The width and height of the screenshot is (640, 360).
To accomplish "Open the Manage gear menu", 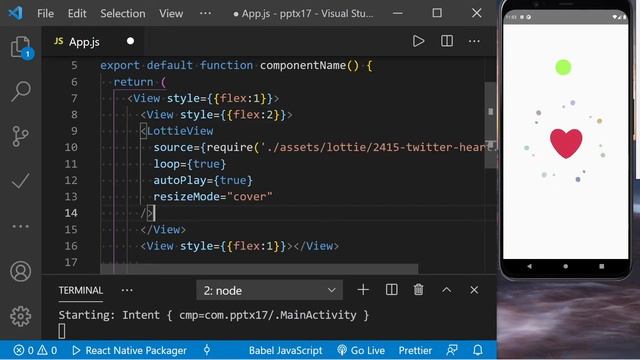I will click(20, 316).
